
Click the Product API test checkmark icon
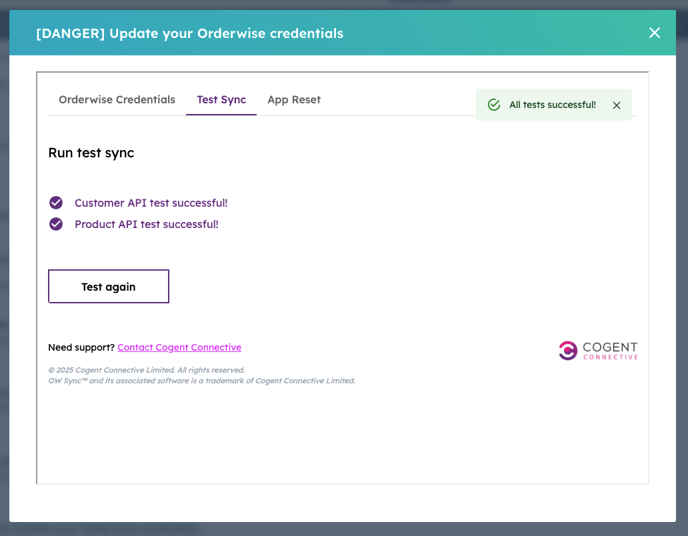click(x=56, y=224)
